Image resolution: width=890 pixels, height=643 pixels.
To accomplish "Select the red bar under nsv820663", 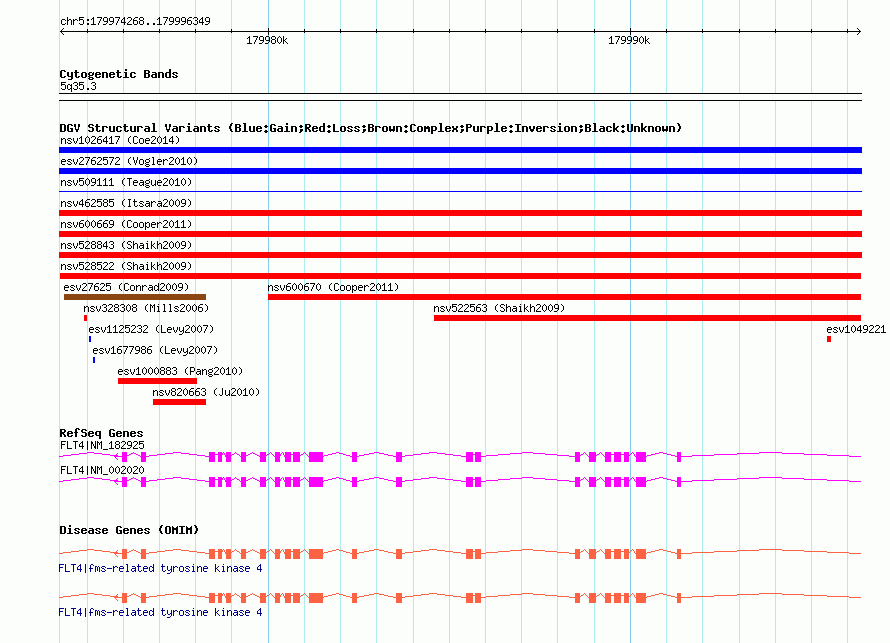I will [x=179, y=402].
